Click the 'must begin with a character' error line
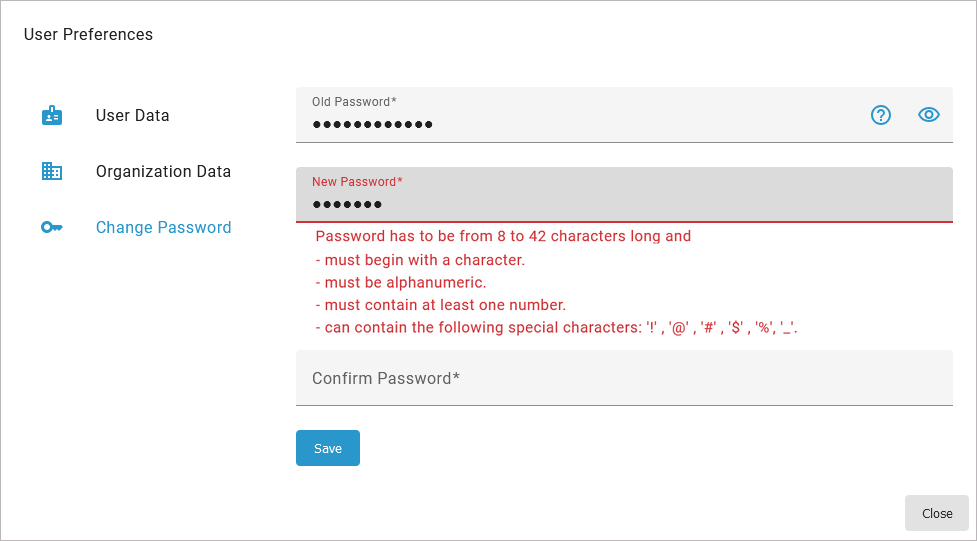This screenshot has height=541, width=977. tap(420, 260)
